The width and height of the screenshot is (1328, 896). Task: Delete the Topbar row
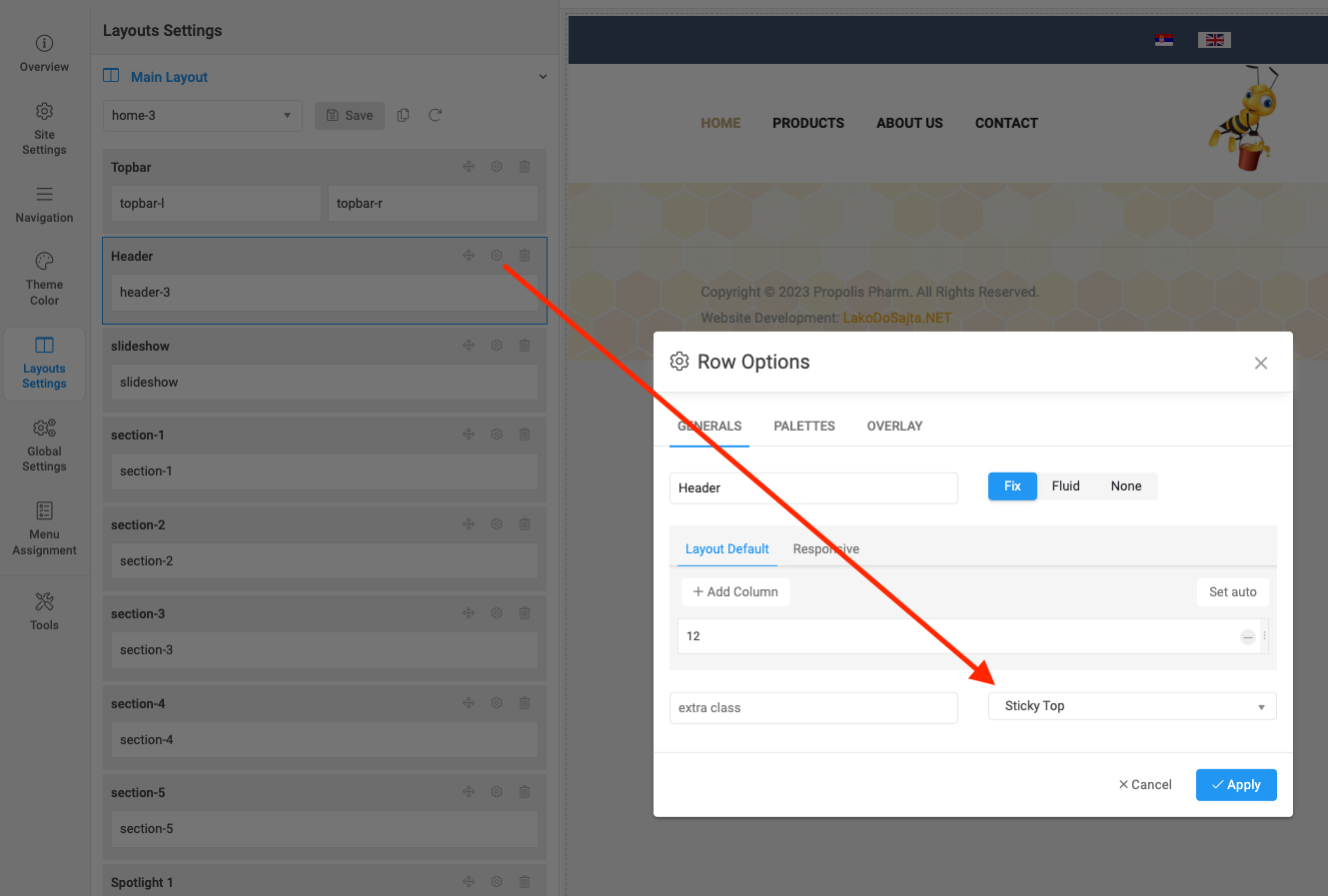click(525, 167)
